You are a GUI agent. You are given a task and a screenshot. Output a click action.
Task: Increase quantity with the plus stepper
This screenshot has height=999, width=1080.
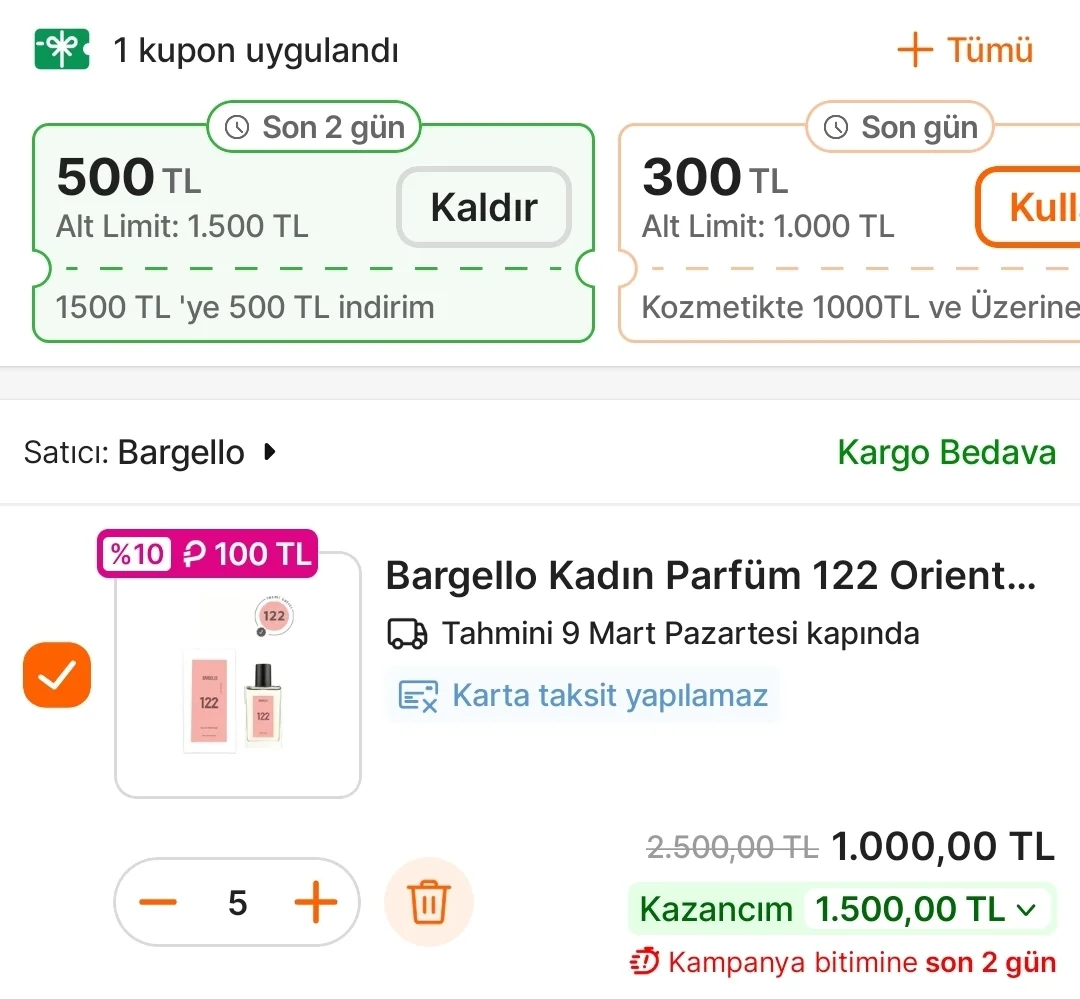point(317,901)
